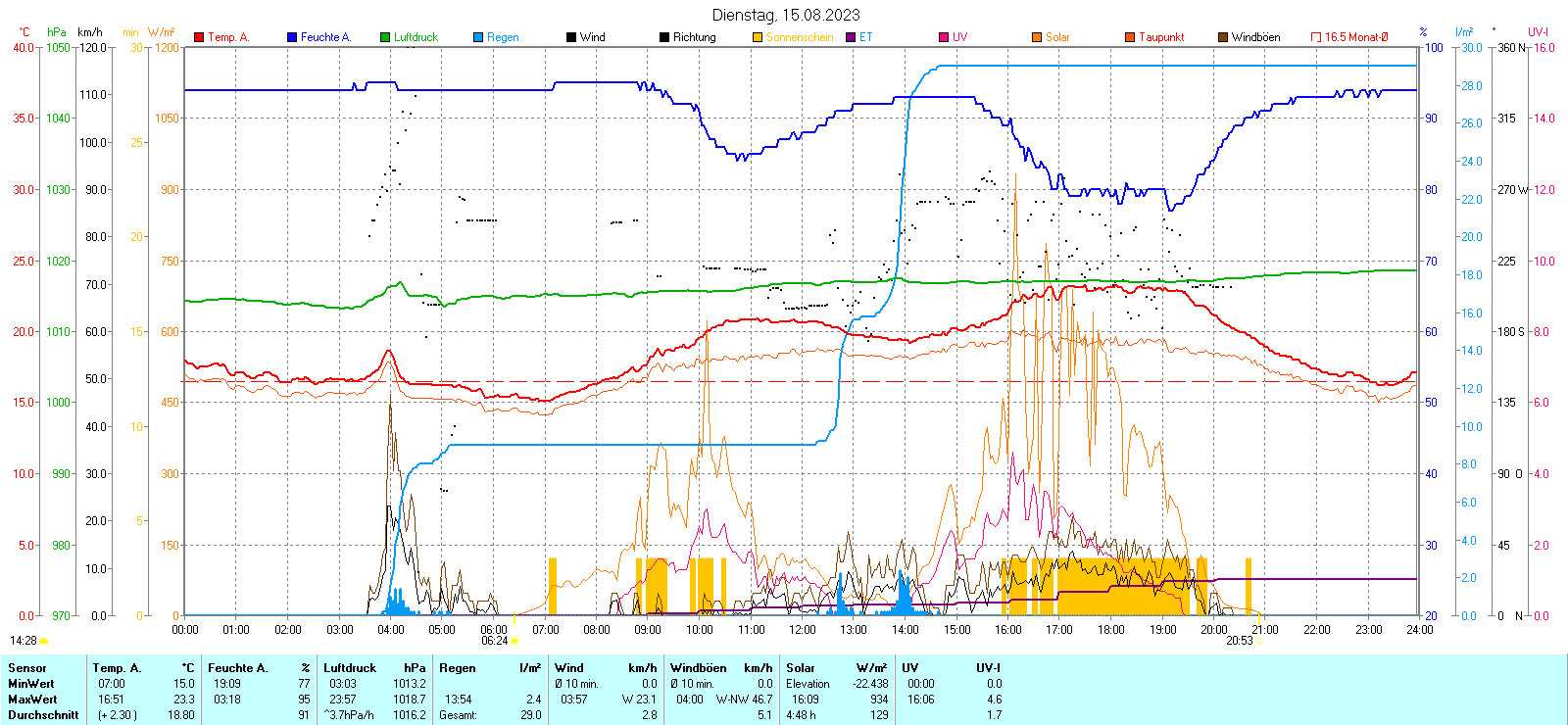Image resolution: width=1568 pixels, height=725 pixels.
Task: Click the magenta UV legend square
Action: pos(944,37)
